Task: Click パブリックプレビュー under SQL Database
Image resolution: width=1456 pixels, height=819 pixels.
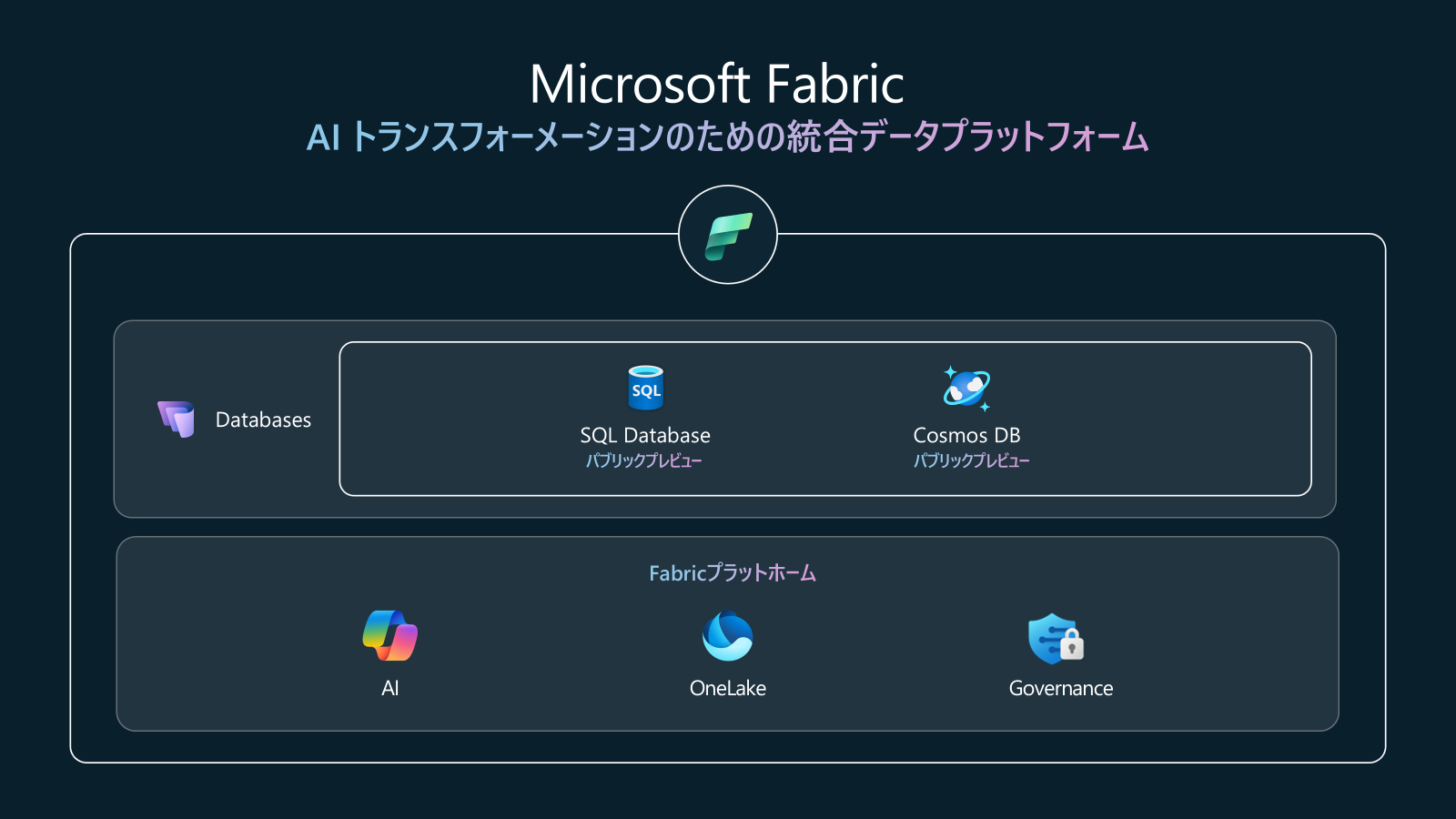Action: [644, 460]
